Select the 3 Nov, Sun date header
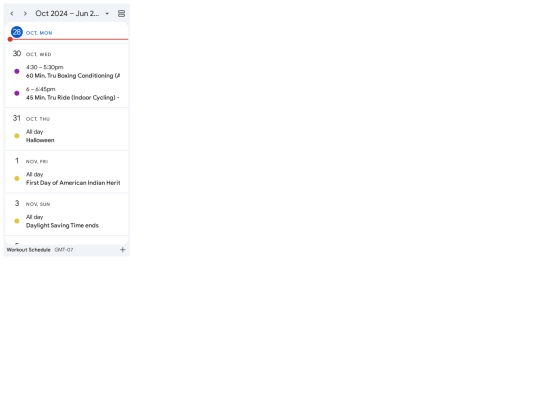The width and height of the screenshot is (540, 405). (x=32, y=204)
